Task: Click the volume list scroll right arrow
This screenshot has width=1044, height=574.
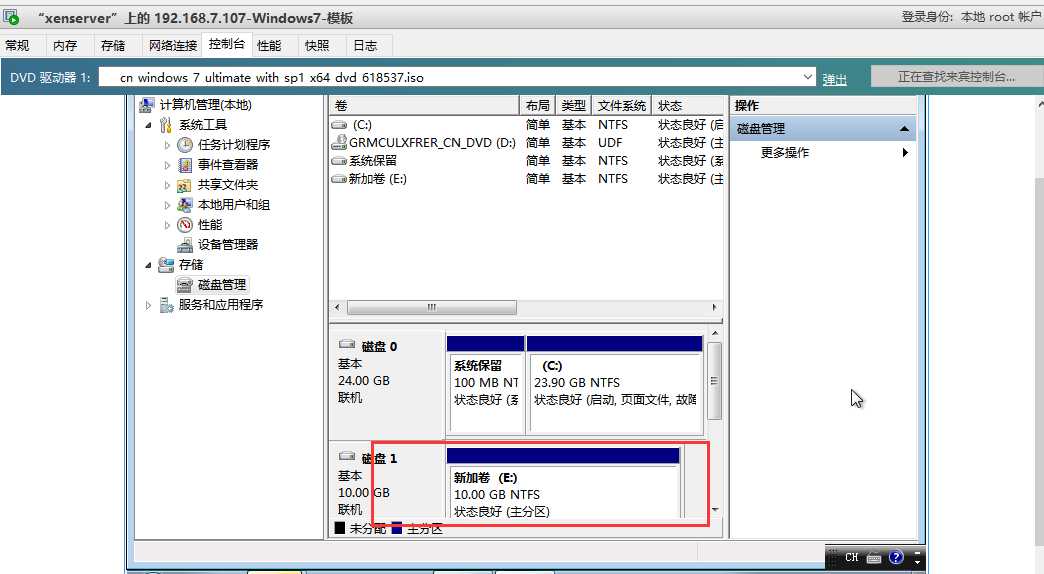Action: pos(714,307)
